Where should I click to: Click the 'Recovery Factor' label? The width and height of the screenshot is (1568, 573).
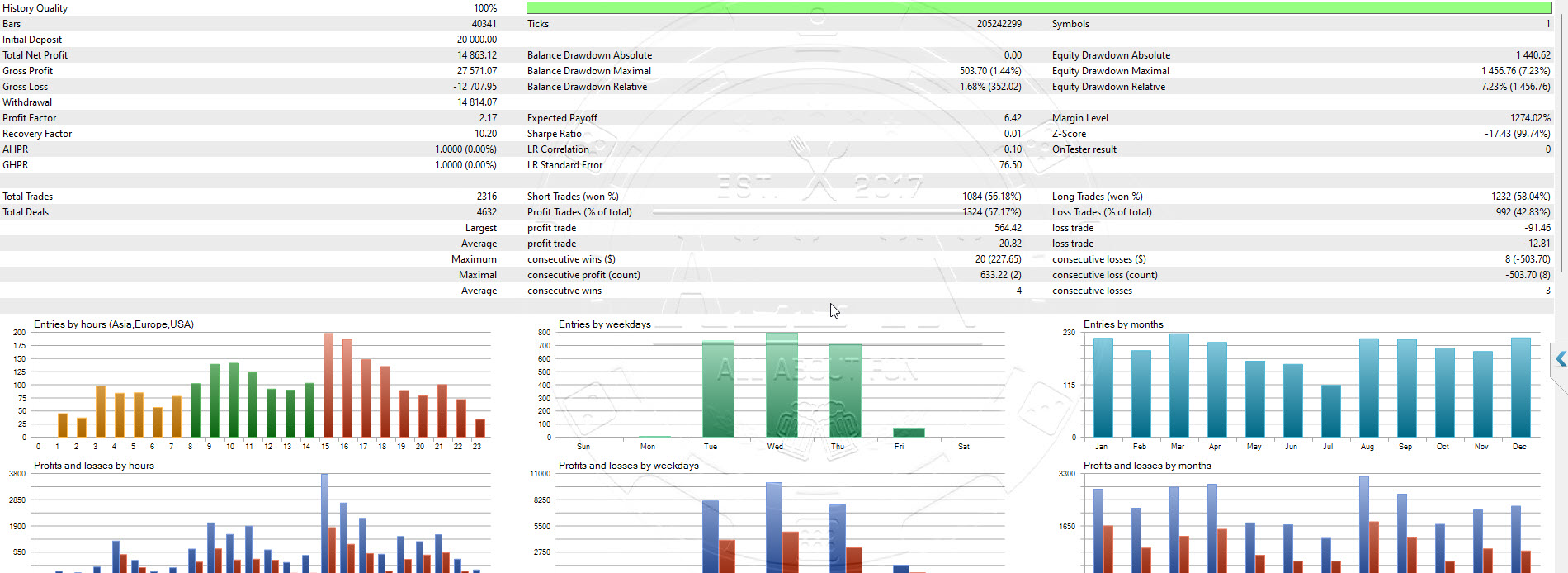pyautogui.click(x=37, y=134)
